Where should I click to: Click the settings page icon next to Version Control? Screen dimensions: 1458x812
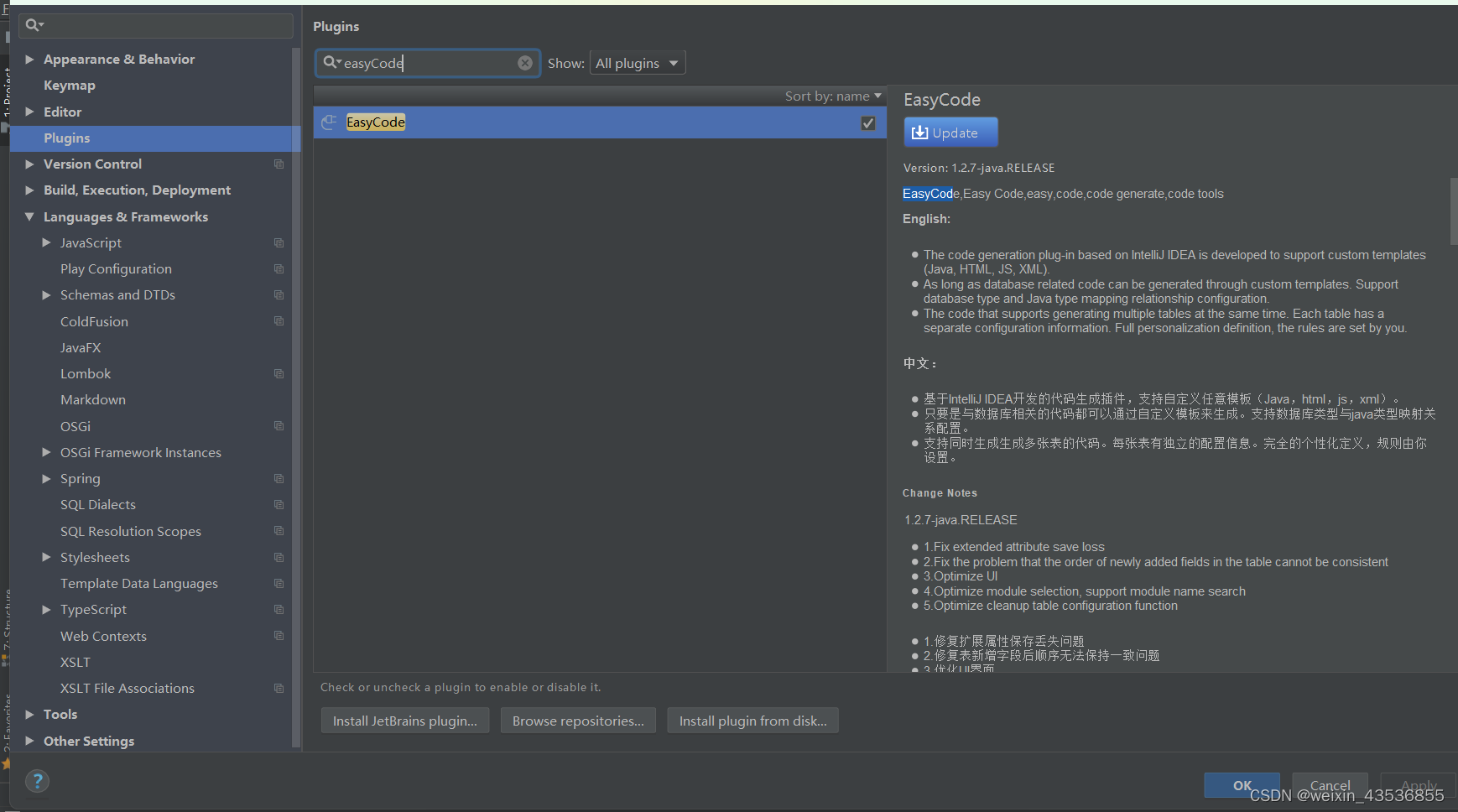point(279,164)
